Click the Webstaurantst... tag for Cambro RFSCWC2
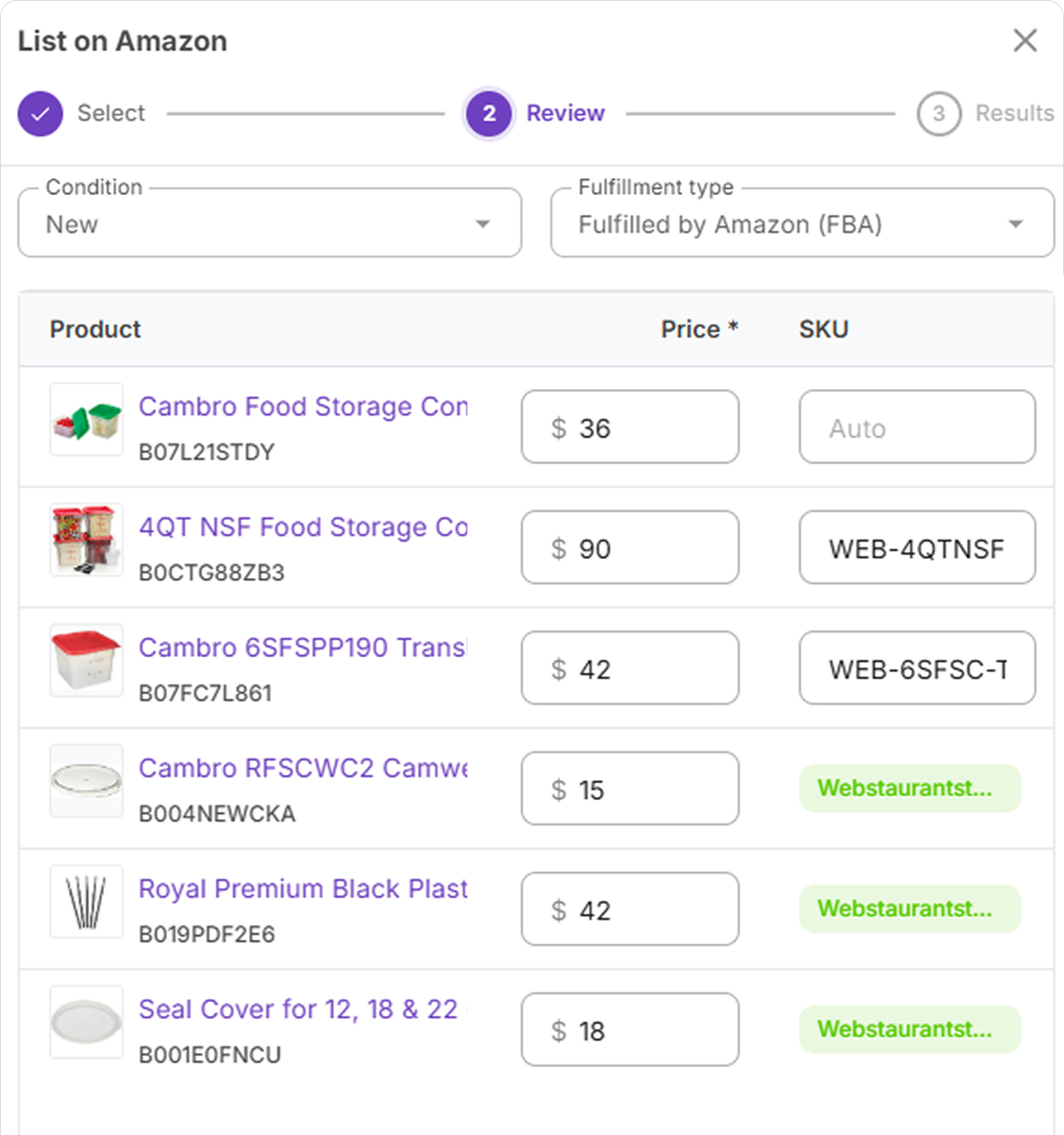The width and height of the screenshot is (1064, 1135). click(x=909, y=789)
